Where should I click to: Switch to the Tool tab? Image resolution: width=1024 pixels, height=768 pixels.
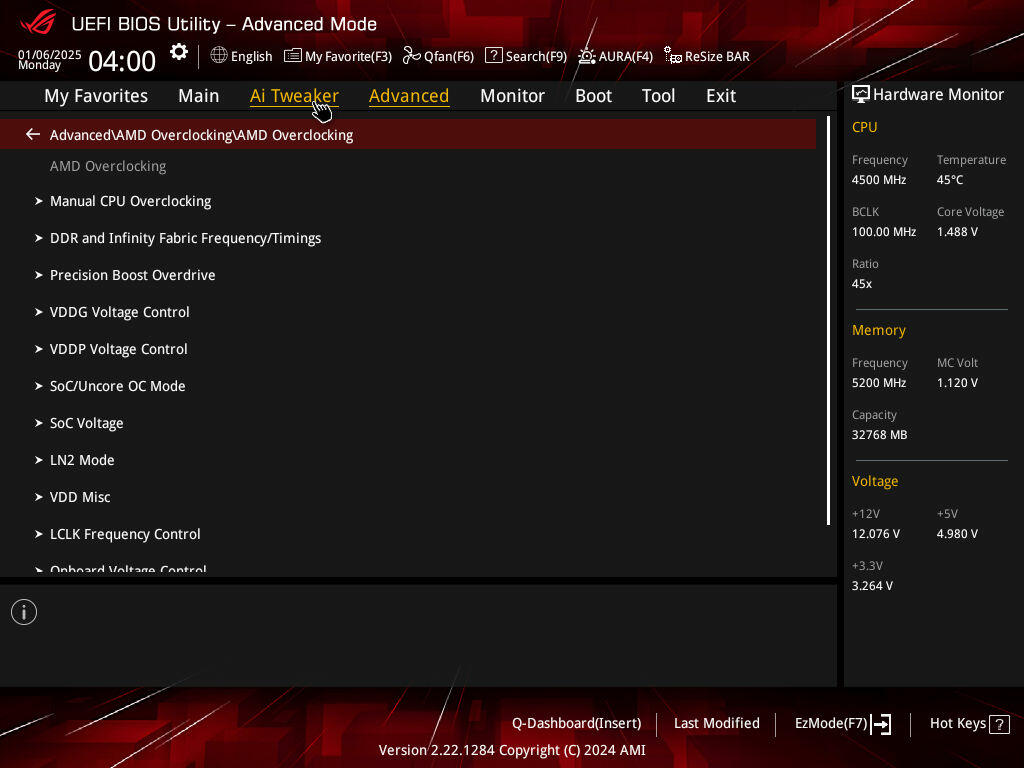[658, 96]
